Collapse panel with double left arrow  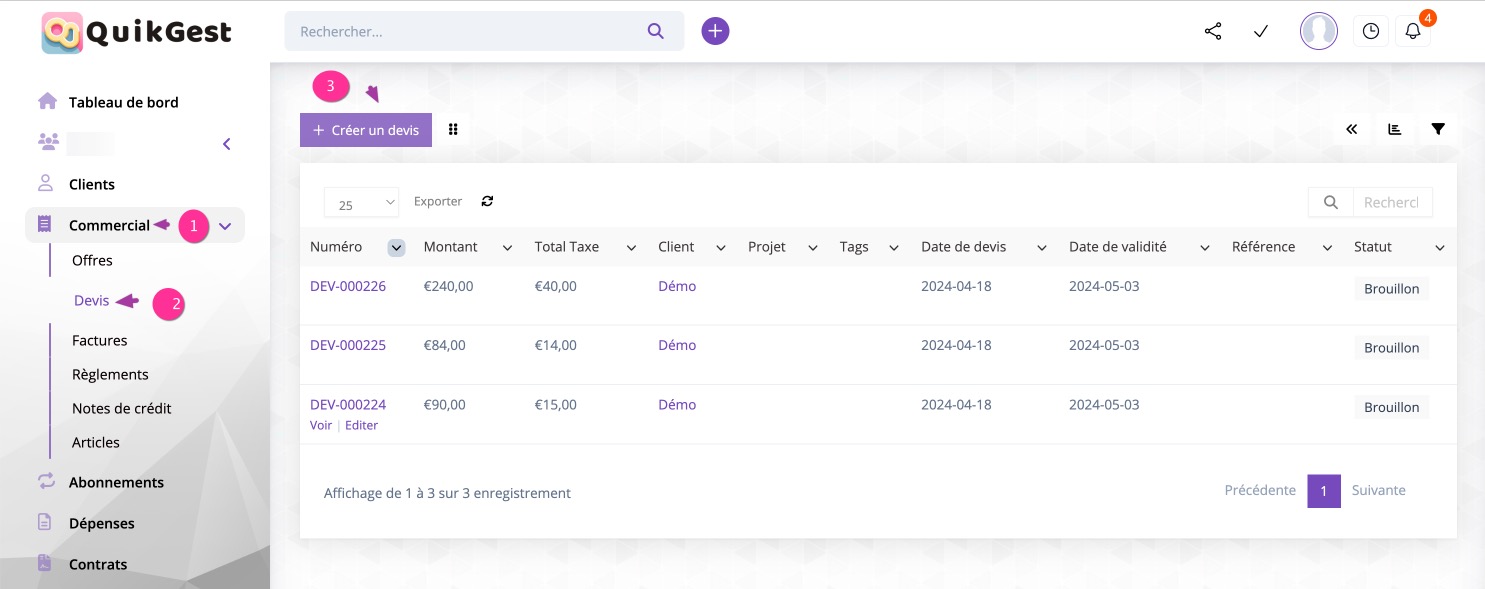pyautogui.click(x=1352, y=129)
